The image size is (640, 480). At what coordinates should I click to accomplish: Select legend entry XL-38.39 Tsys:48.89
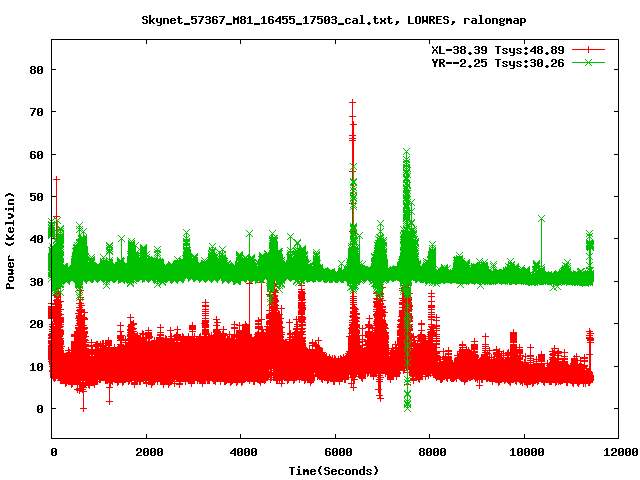click(x=498, y=50)
